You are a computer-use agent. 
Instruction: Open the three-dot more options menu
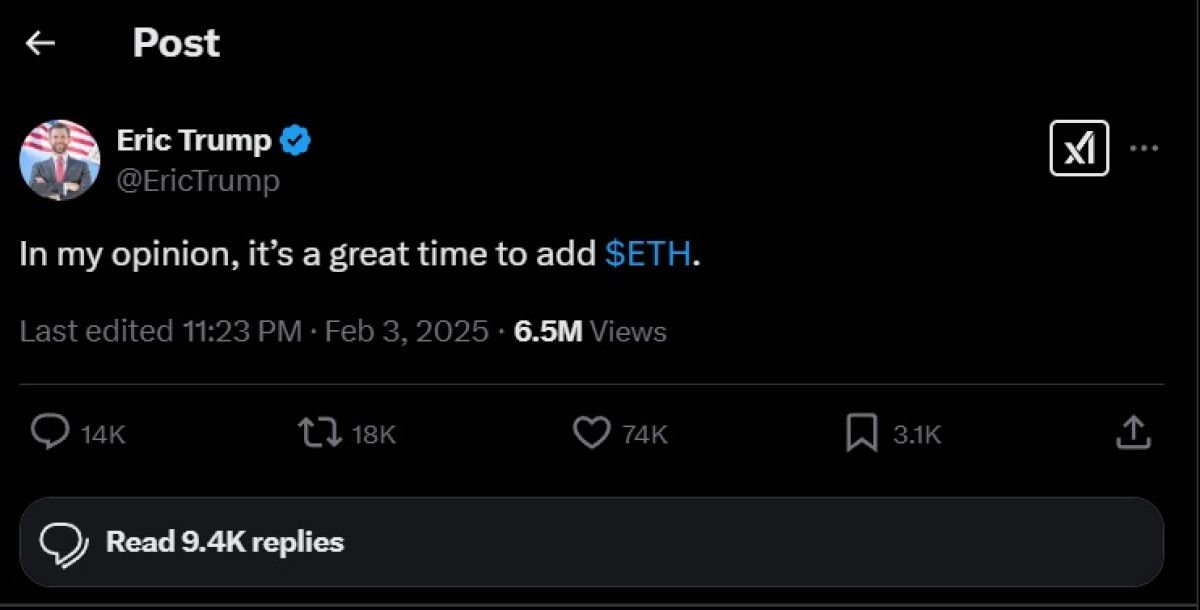[1143, 148]
